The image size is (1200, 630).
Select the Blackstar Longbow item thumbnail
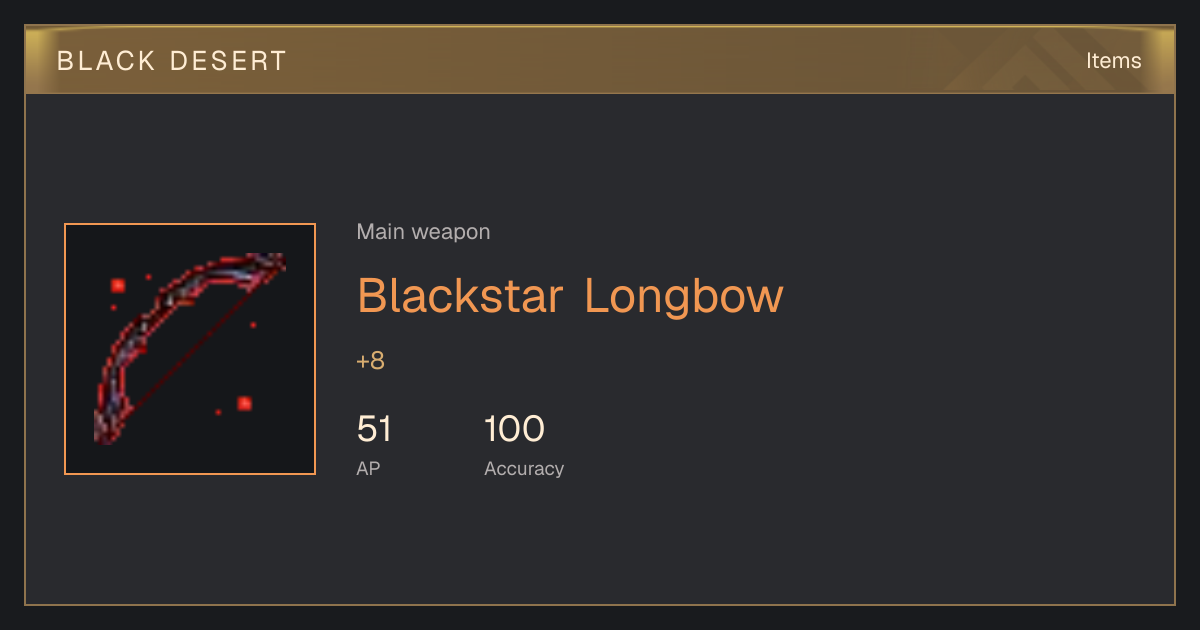click(x=190, y=349)
